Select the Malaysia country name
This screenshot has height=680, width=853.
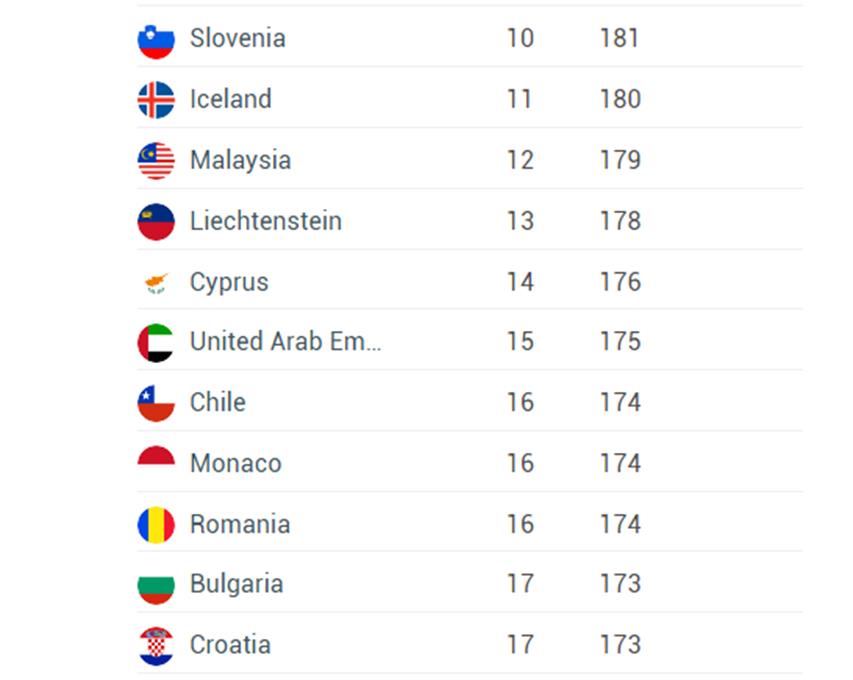point(240,160)
